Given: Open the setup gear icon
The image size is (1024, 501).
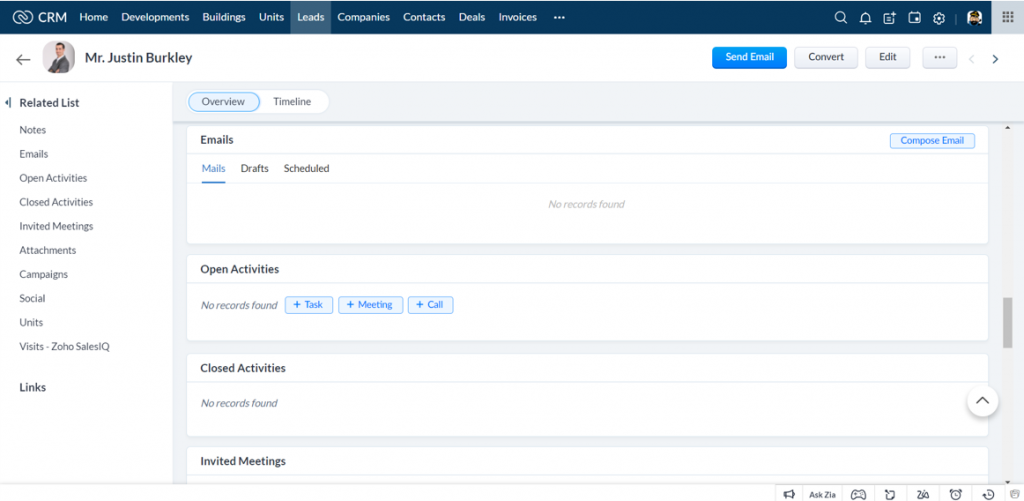Looking at the screenshot, I should tap(939, 17).
